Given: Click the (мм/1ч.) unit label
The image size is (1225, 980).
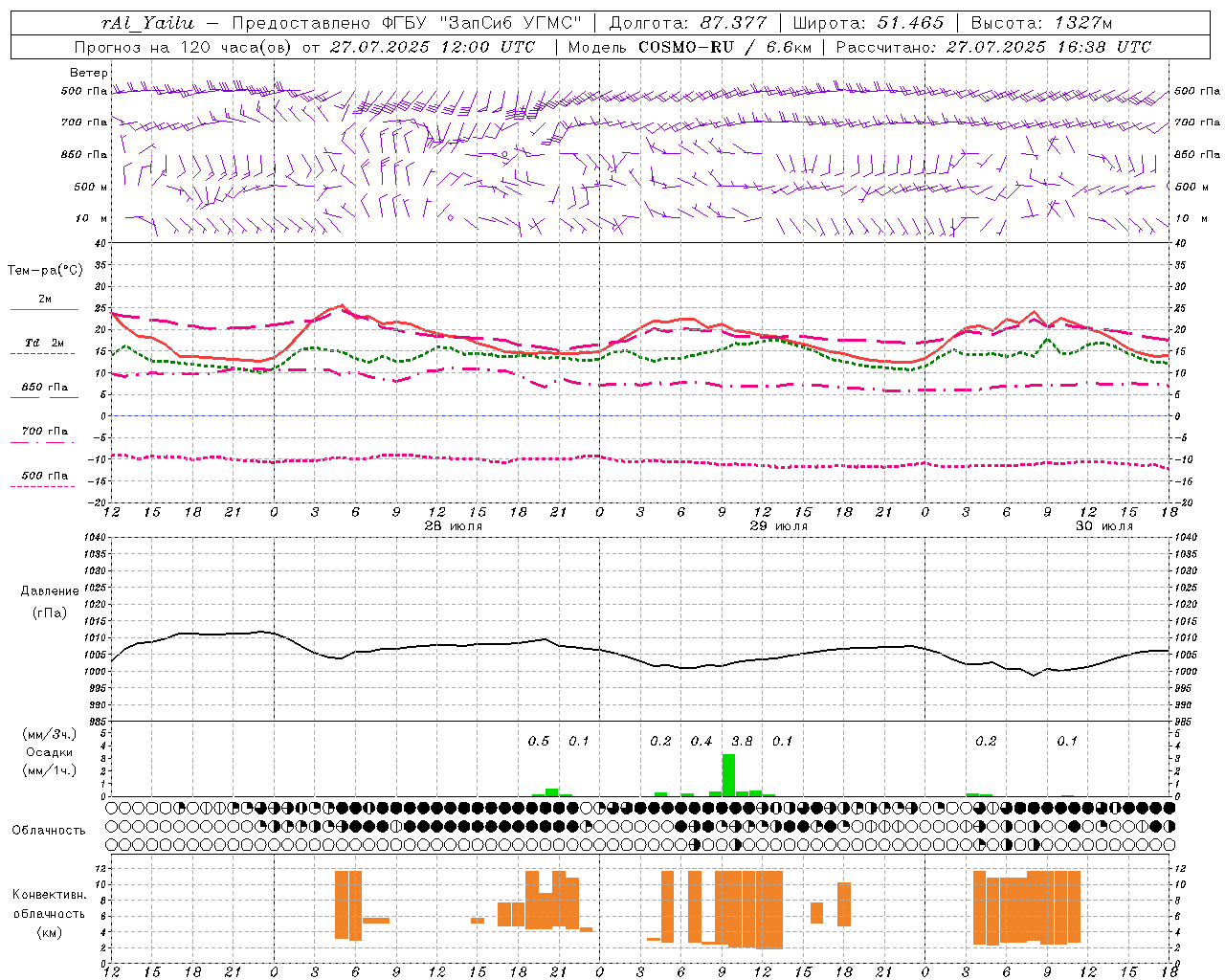Looking at the screenshot, I should (49, 770).
